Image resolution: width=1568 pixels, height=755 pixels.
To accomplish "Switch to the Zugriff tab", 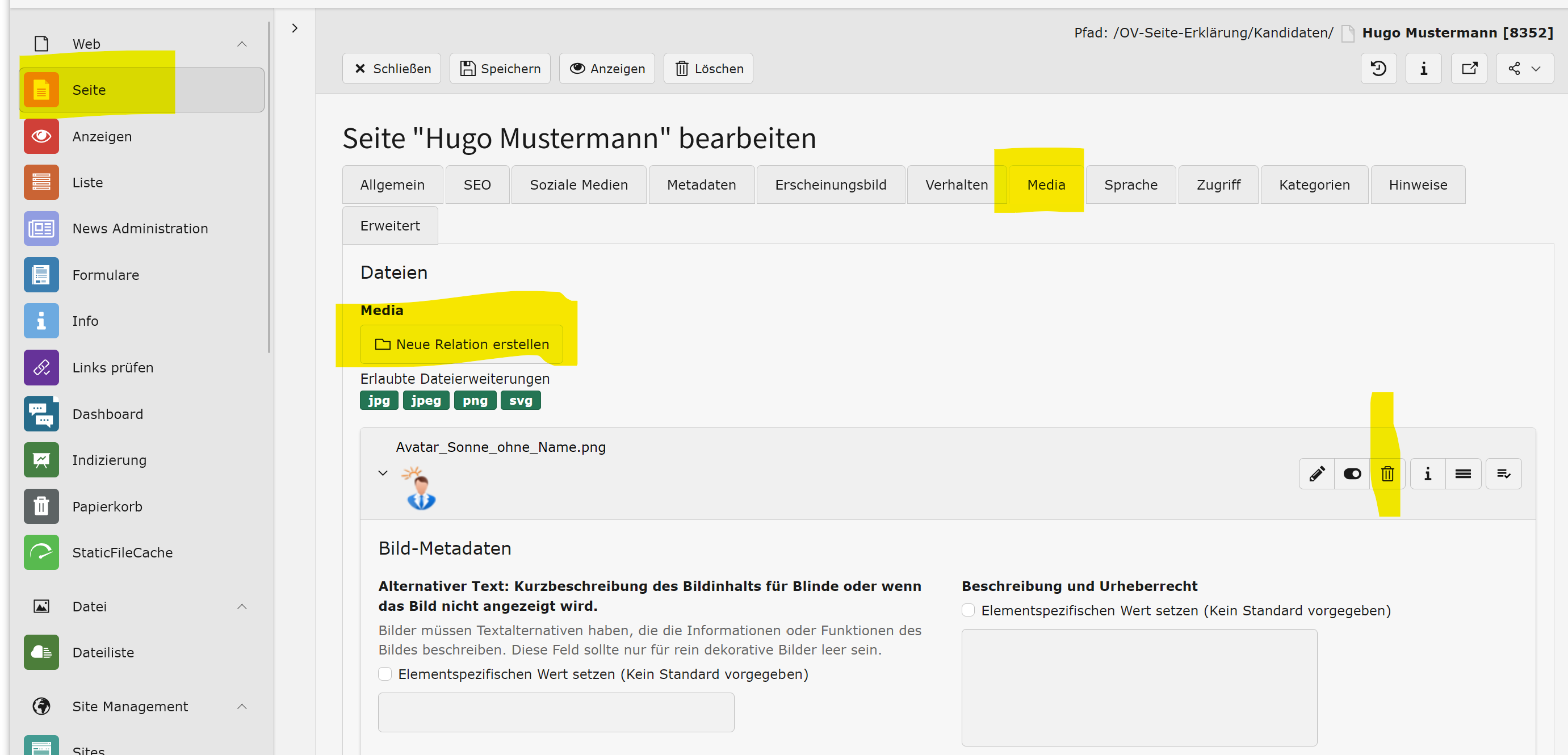I will tap(1219, 184).
